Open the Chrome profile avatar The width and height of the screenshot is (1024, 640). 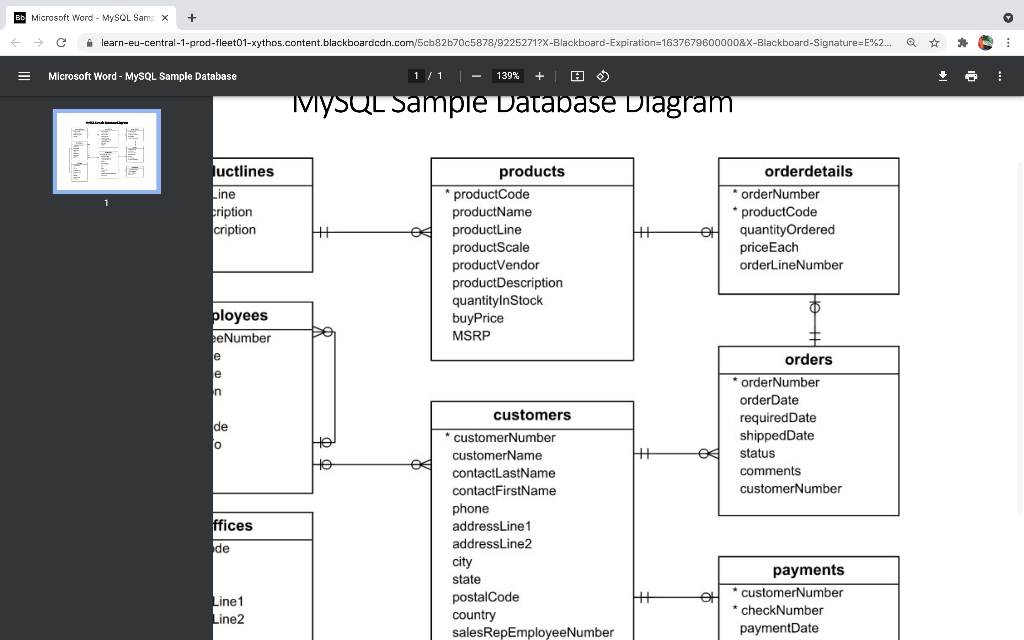click(x=985, y=43)
